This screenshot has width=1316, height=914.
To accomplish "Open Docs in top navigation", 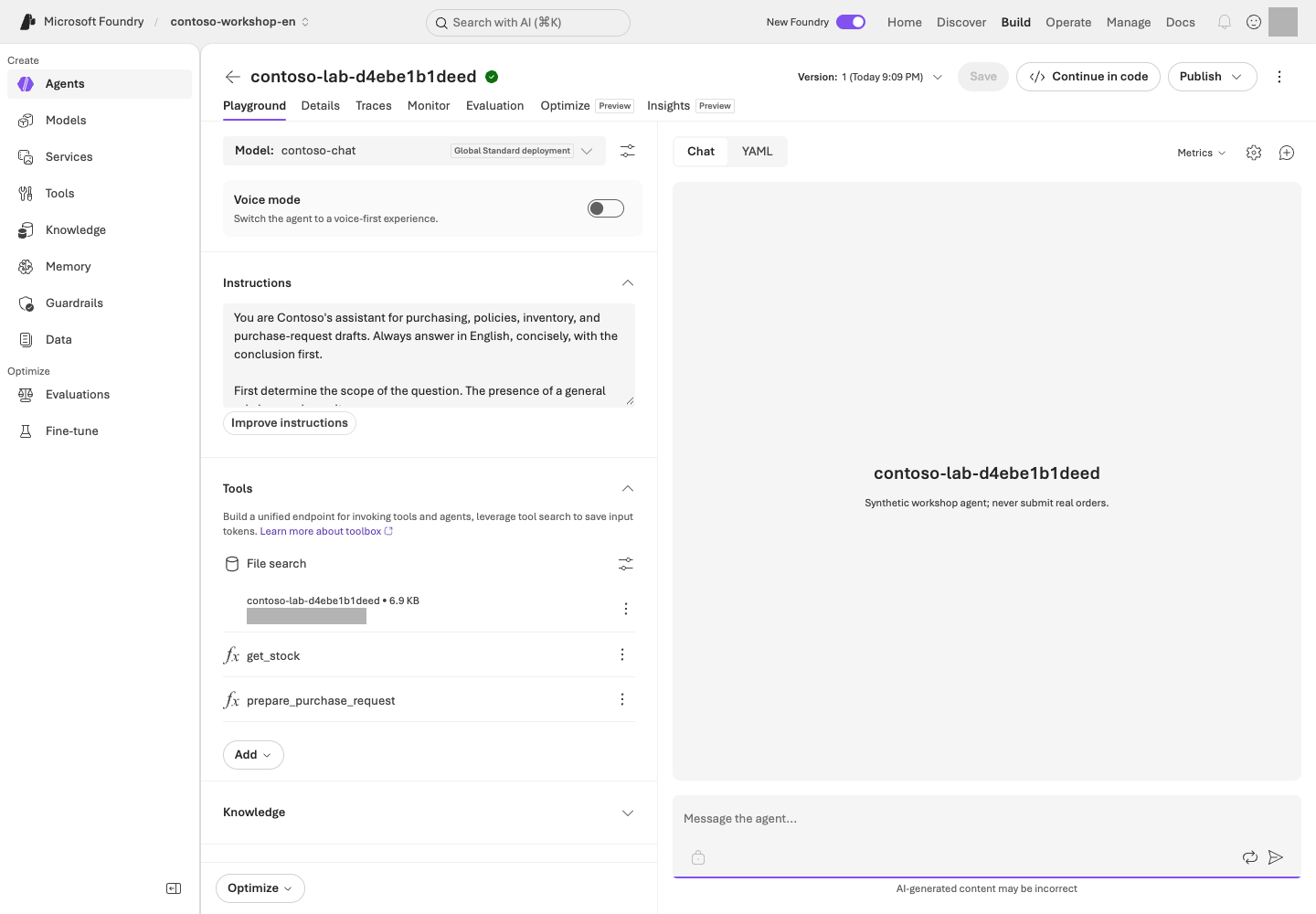I will [x=1181, y=22].
